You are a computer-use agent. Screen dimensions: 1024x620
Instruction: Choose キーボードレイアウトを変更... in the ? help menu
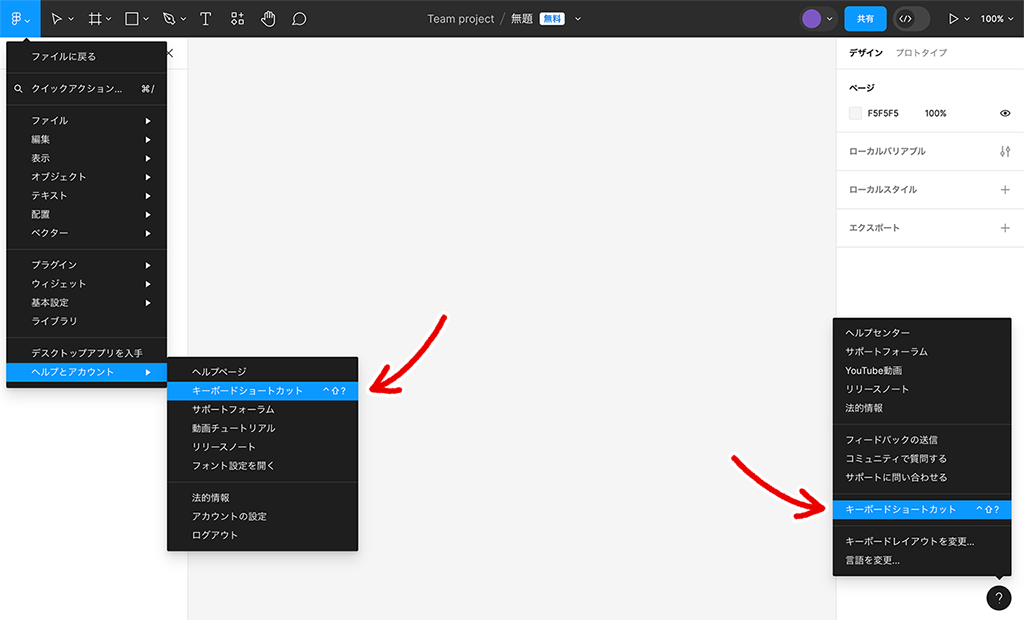[921, 542]
